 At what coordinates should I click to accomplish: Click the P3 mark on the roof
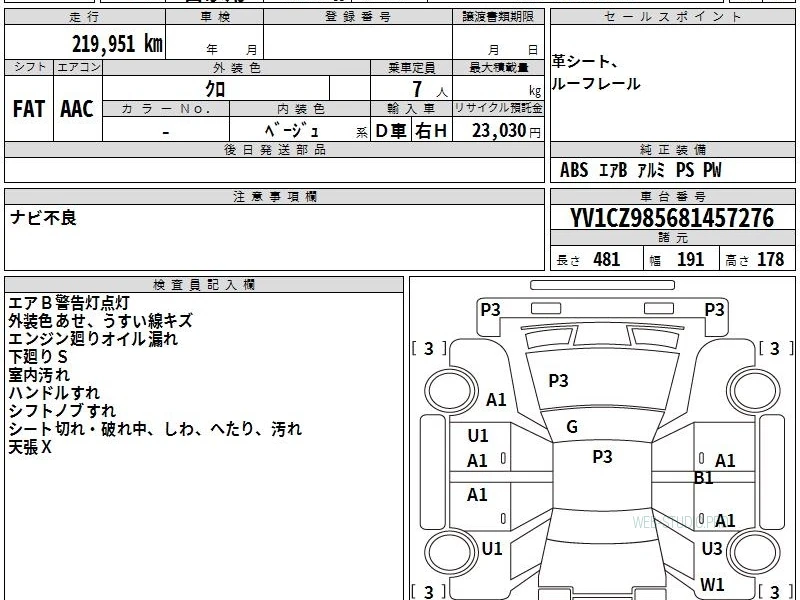coord(602,457)
